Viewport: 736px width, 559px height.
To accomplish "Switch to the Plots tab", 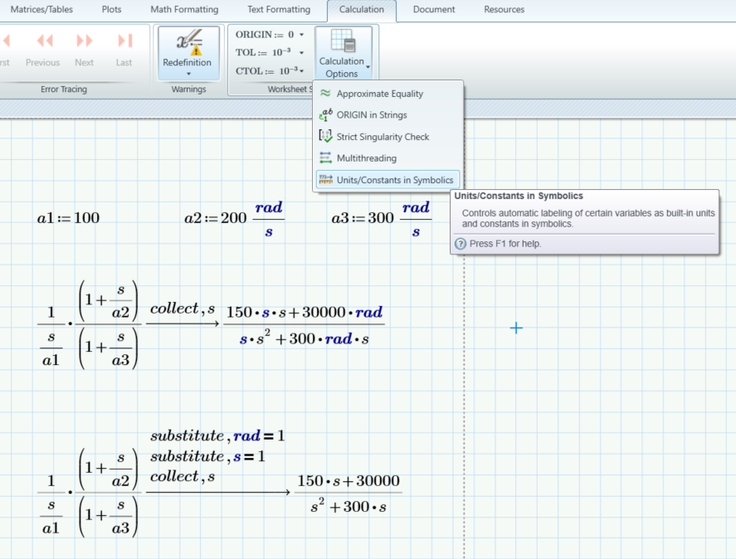I will point(111,10).
